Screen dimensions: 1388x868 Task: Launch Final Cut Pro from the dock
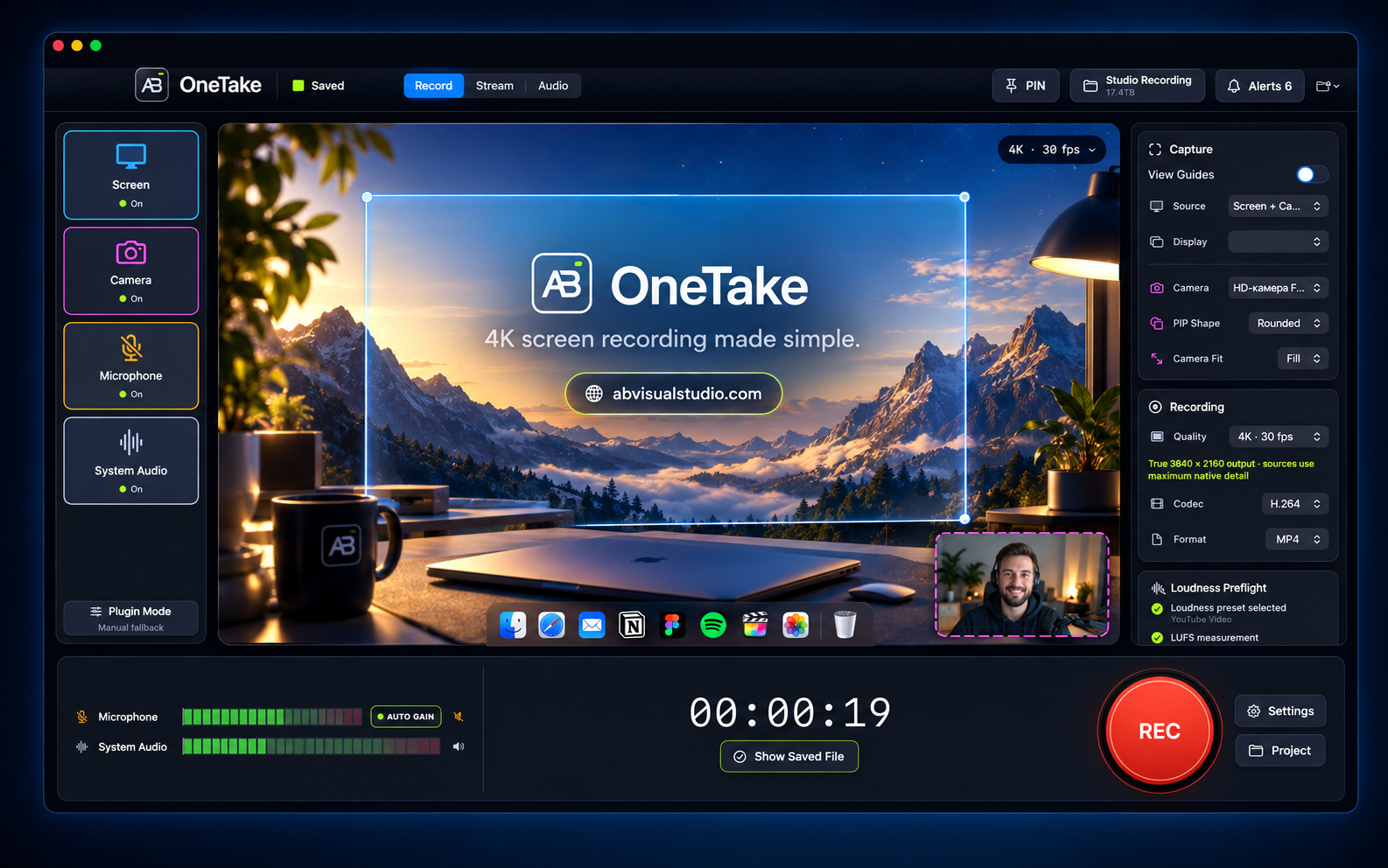(754, 625)
